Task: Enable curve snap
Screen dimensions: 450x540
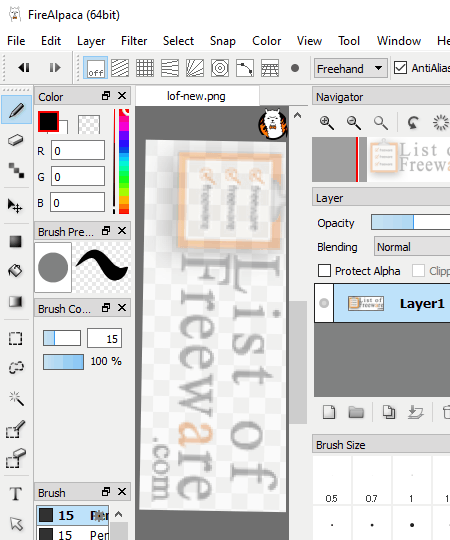Action: coord(245,68)
